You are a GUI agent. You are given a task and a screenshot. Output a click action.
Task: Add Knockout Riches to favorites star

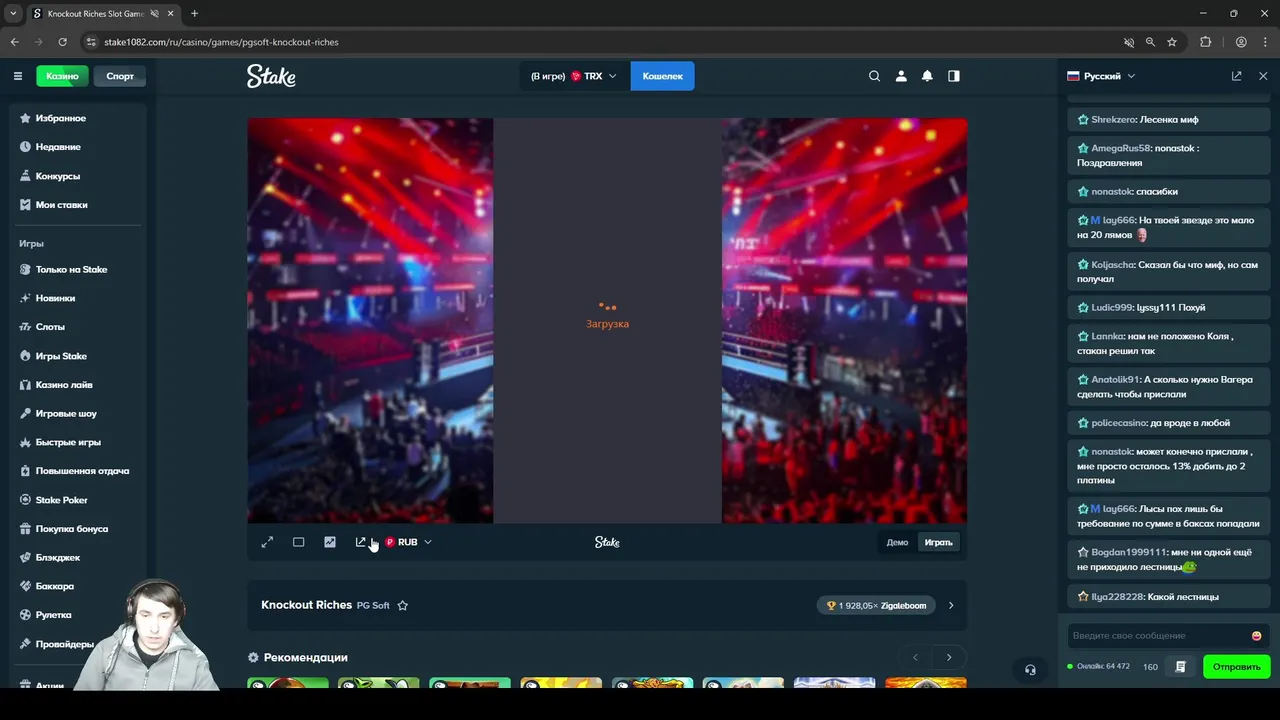pos(402,605)
